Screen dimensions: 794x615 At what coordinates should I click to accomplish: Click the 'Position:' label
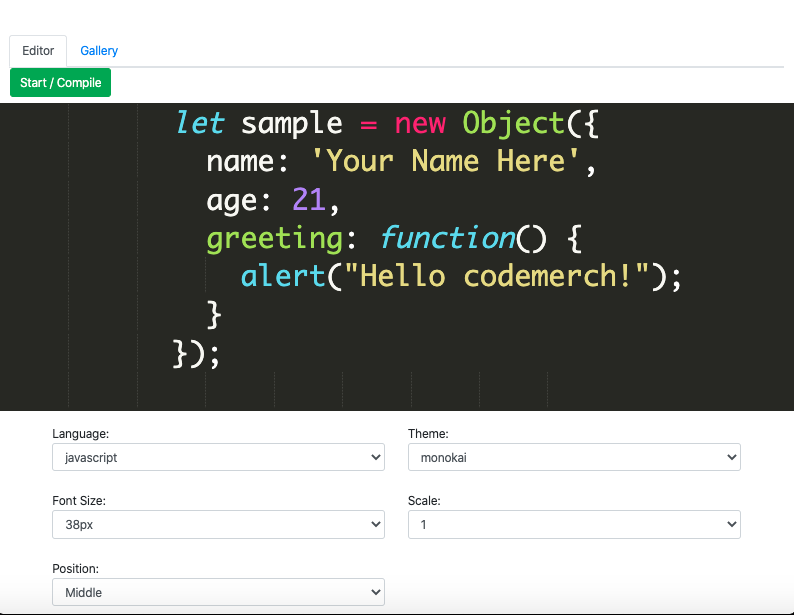tap(75, 568)
